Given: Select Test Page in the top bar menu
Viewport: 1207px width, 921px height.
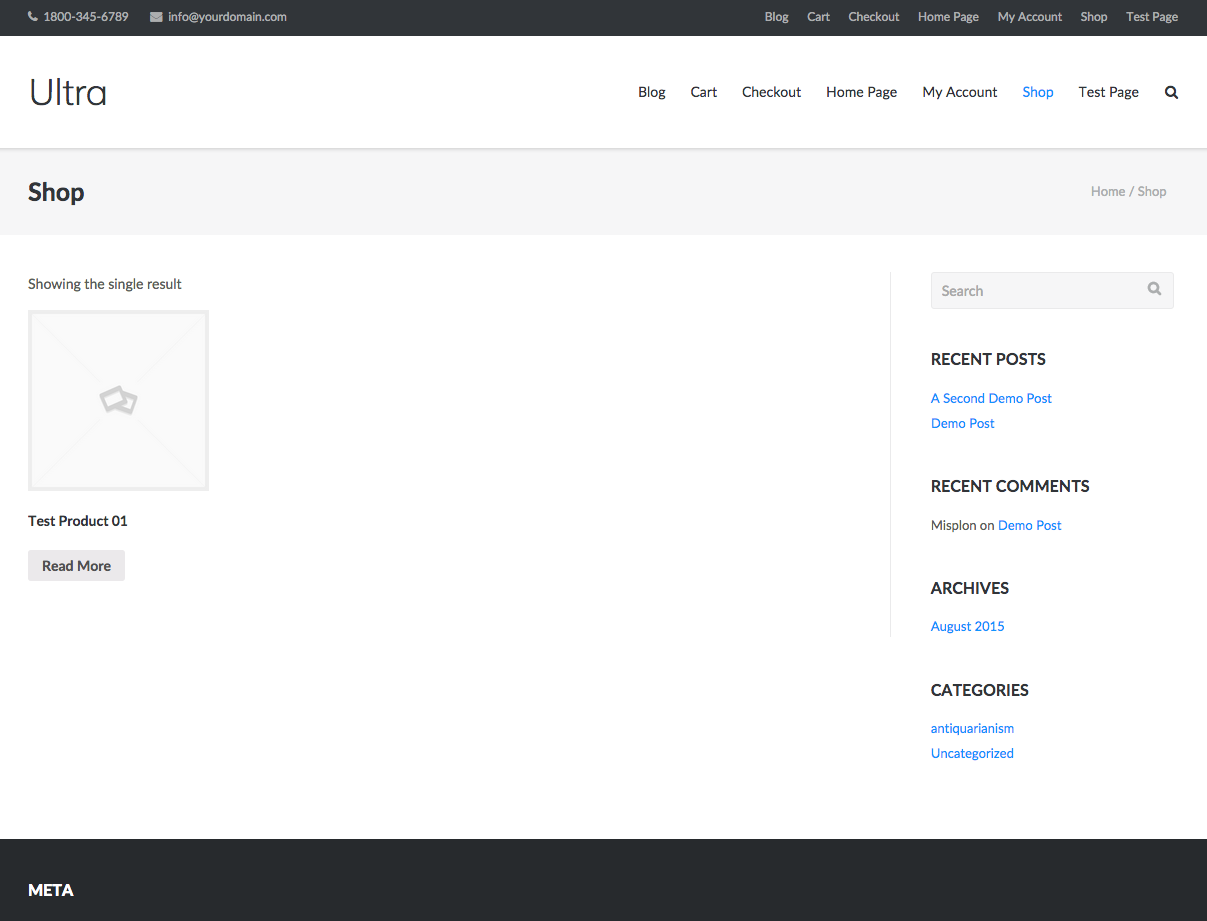Looking at the screenshot, I should [1151, 17].
